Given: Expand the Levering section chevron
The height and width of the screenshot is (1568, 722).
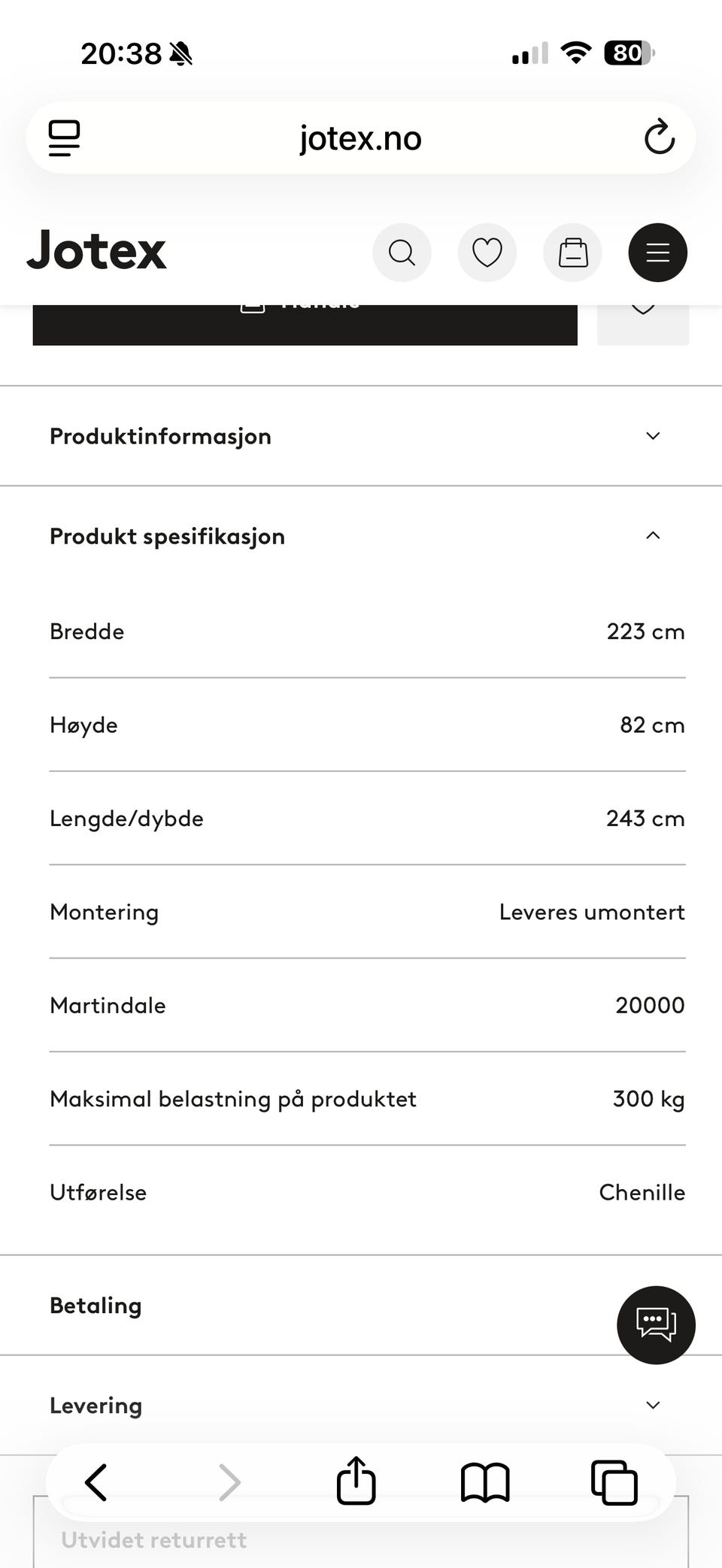Looking at the screenshot, I should 653,1405.
